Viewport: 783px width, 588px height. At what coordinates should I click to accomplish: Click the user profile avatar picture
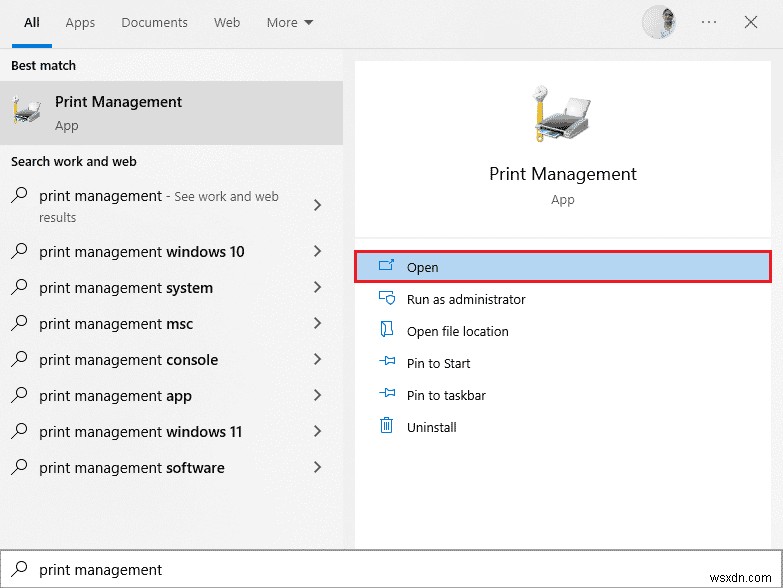(659, 22)
